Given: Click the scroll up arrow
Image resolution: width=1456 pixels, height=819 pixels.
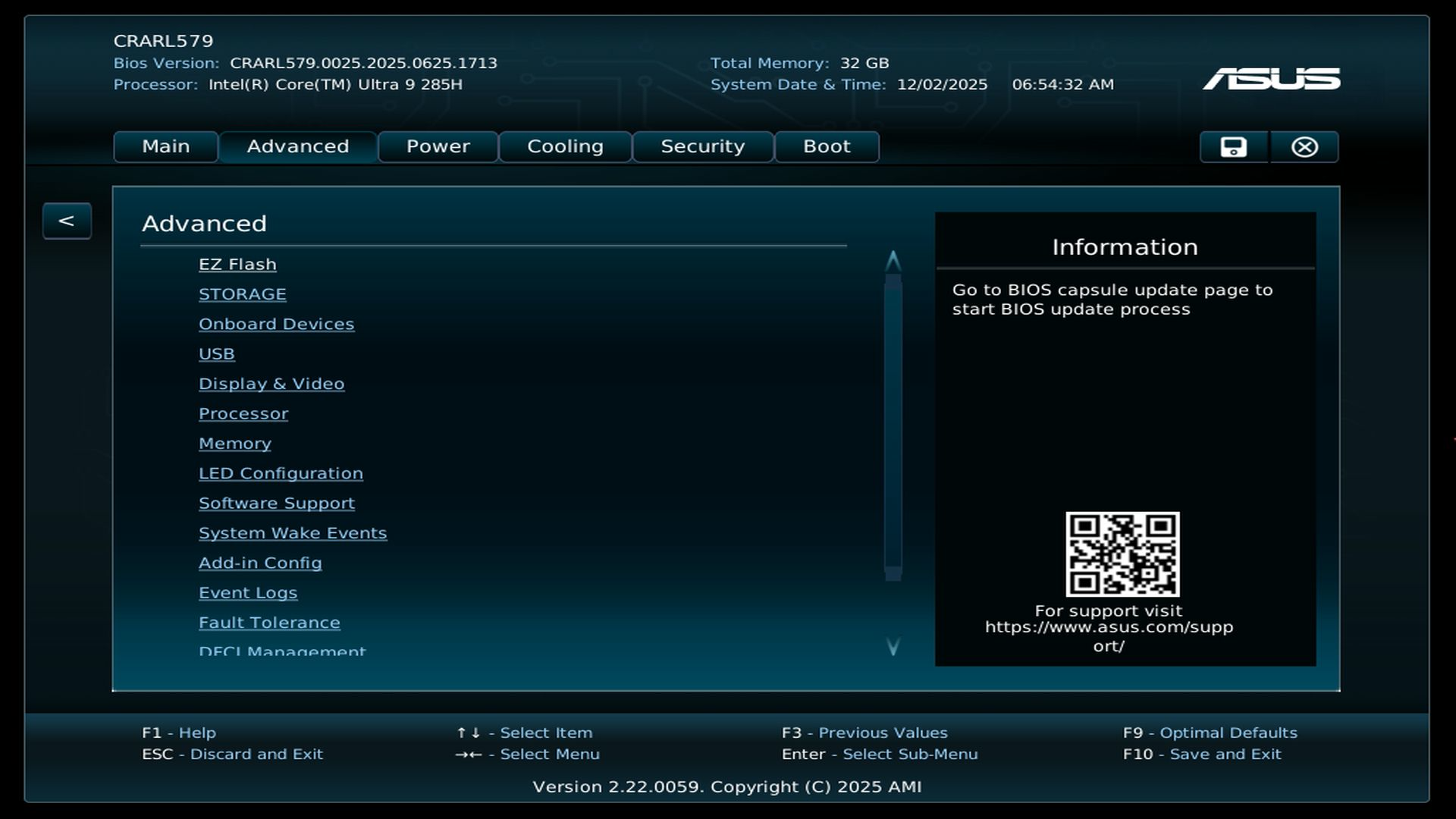Looking at the screenshot, I should pos(893,261).
